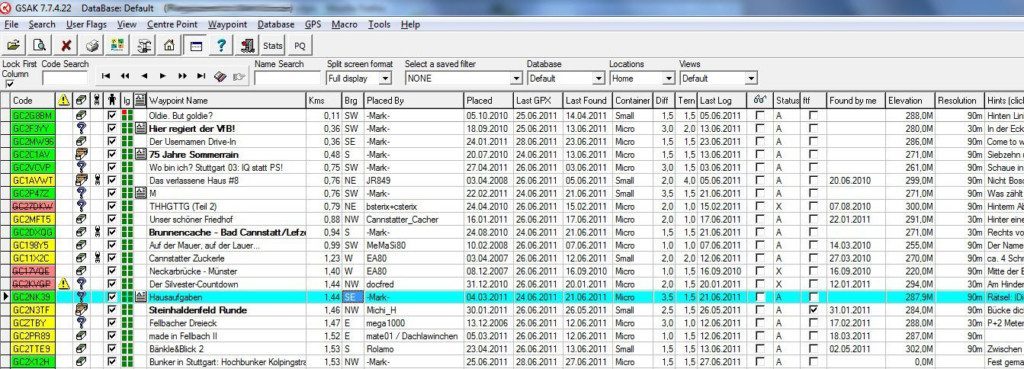Open Select a saved filter dropdown
The image size is (1024, 369).
coord(516,78)
